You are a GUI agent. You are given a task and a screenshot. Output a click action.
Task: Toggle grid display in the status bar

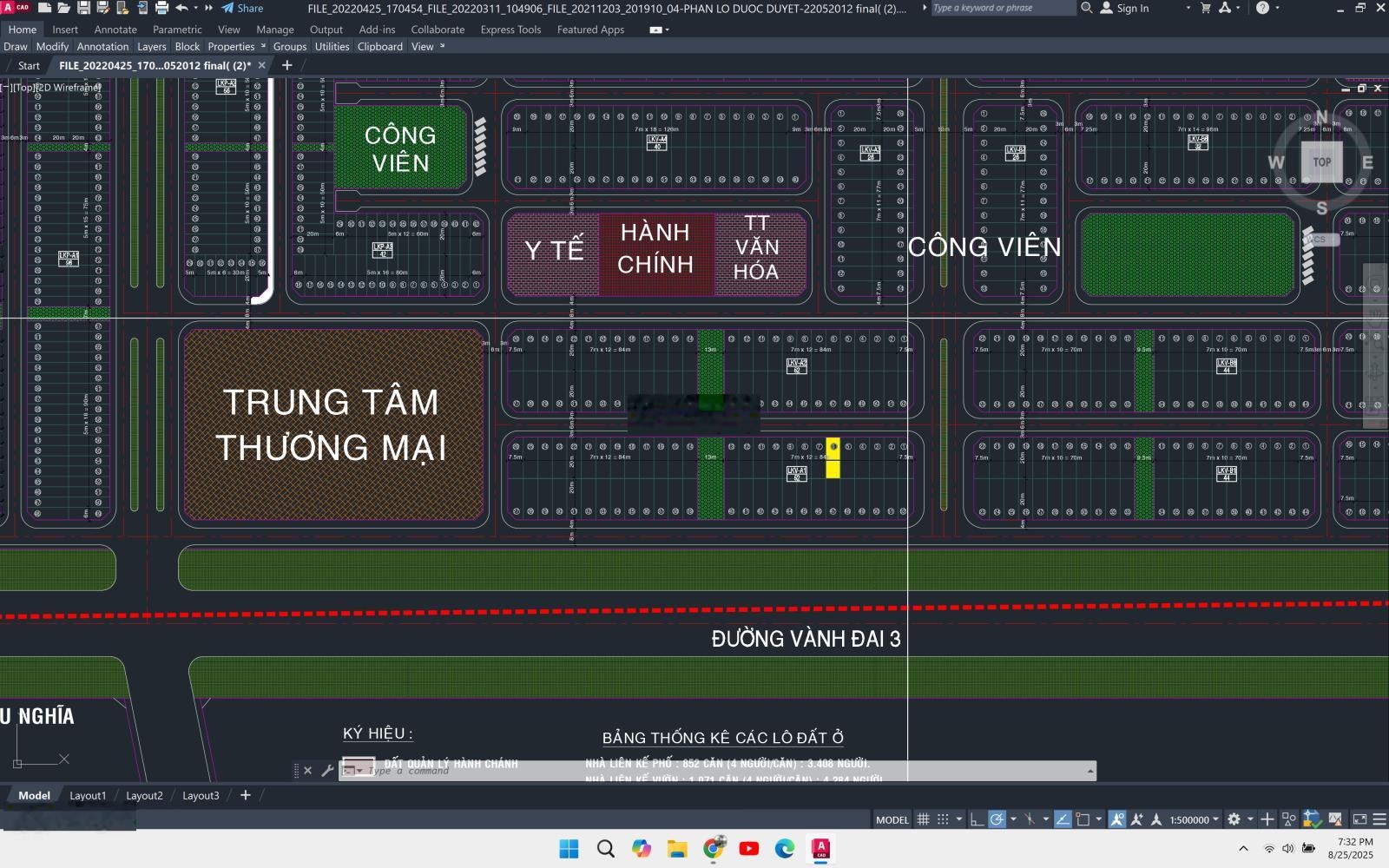924,819
